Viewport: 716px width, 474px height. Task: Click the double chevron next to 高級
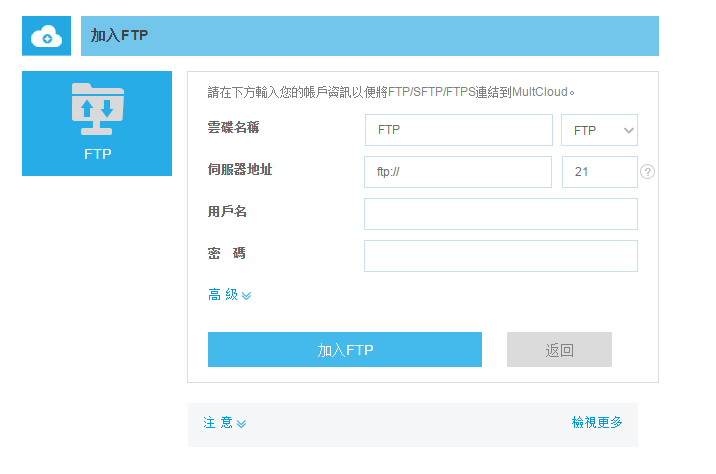pos(246,295)
